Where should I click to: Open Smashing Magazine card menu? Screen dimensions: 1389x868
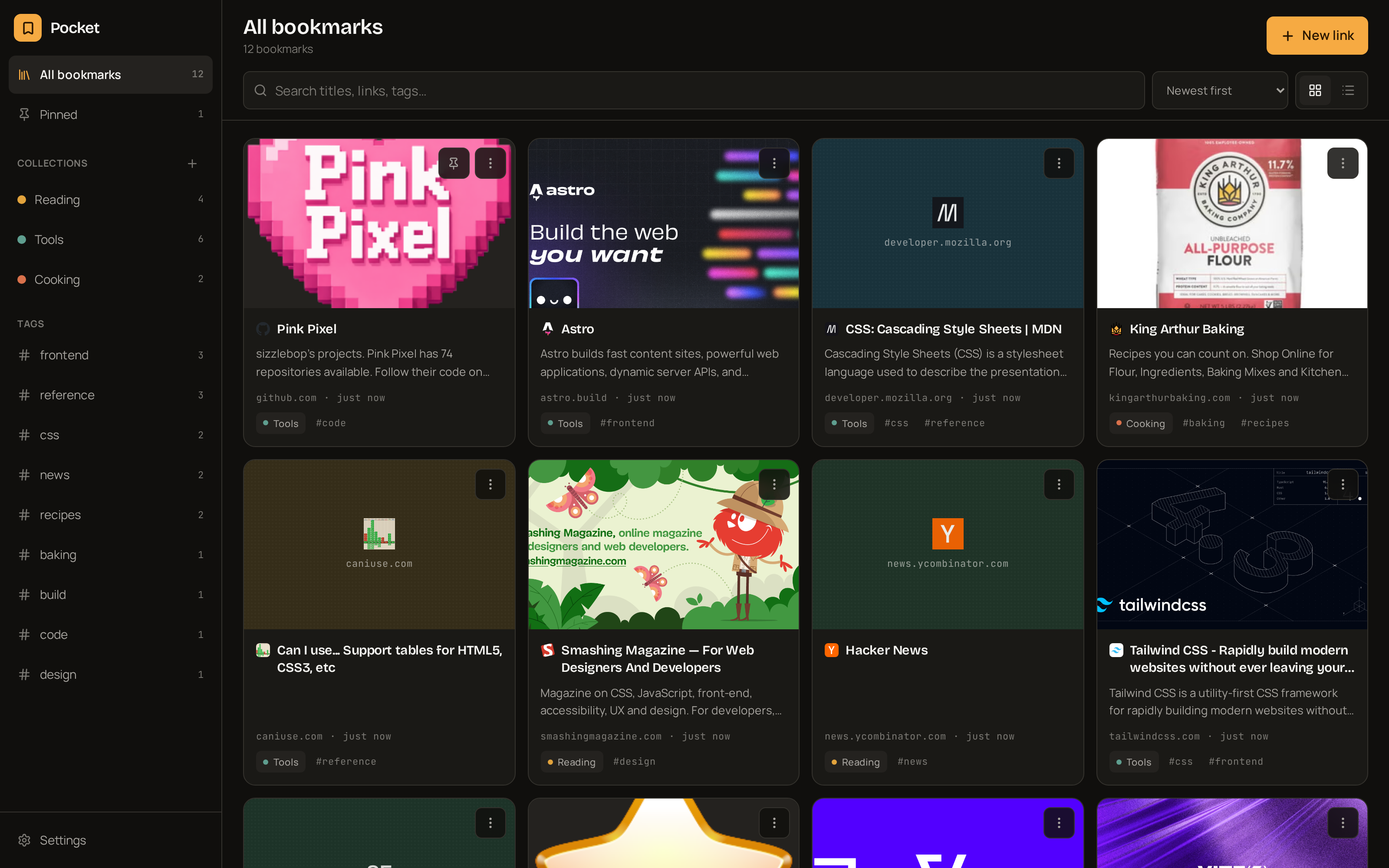point(774,484)
